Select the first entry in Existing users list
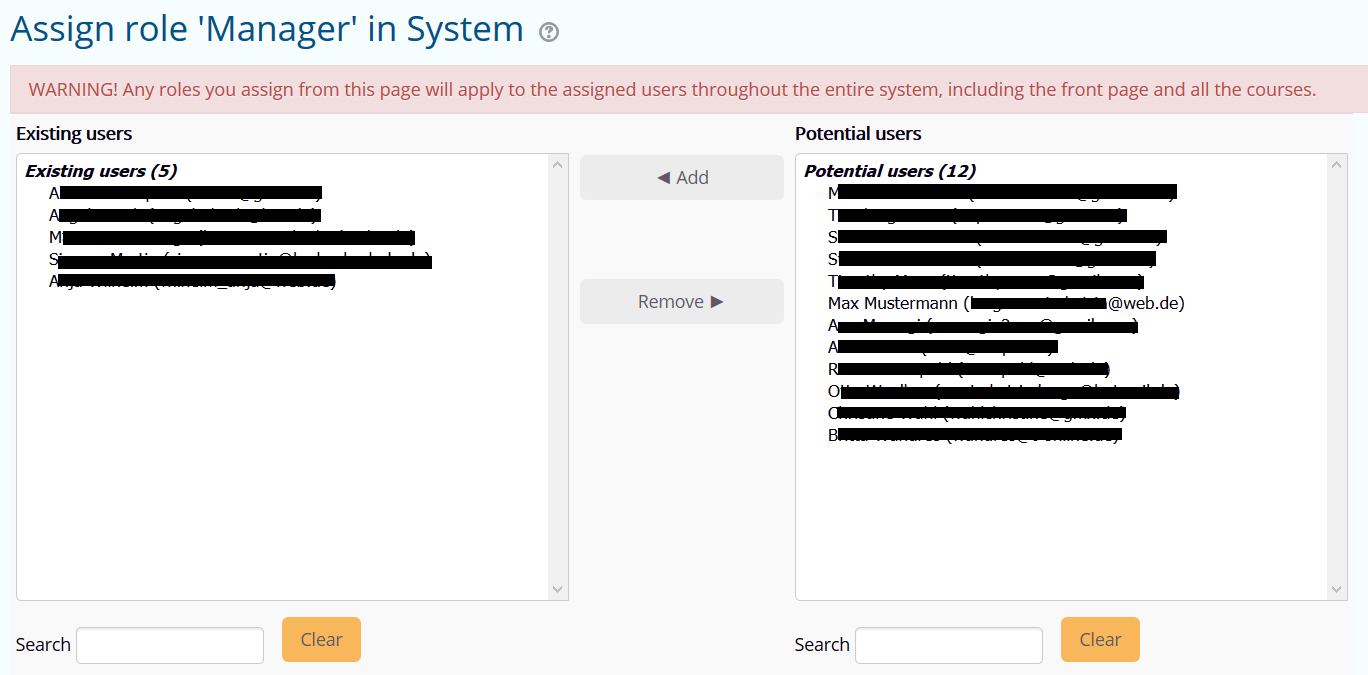 point(185,193)
